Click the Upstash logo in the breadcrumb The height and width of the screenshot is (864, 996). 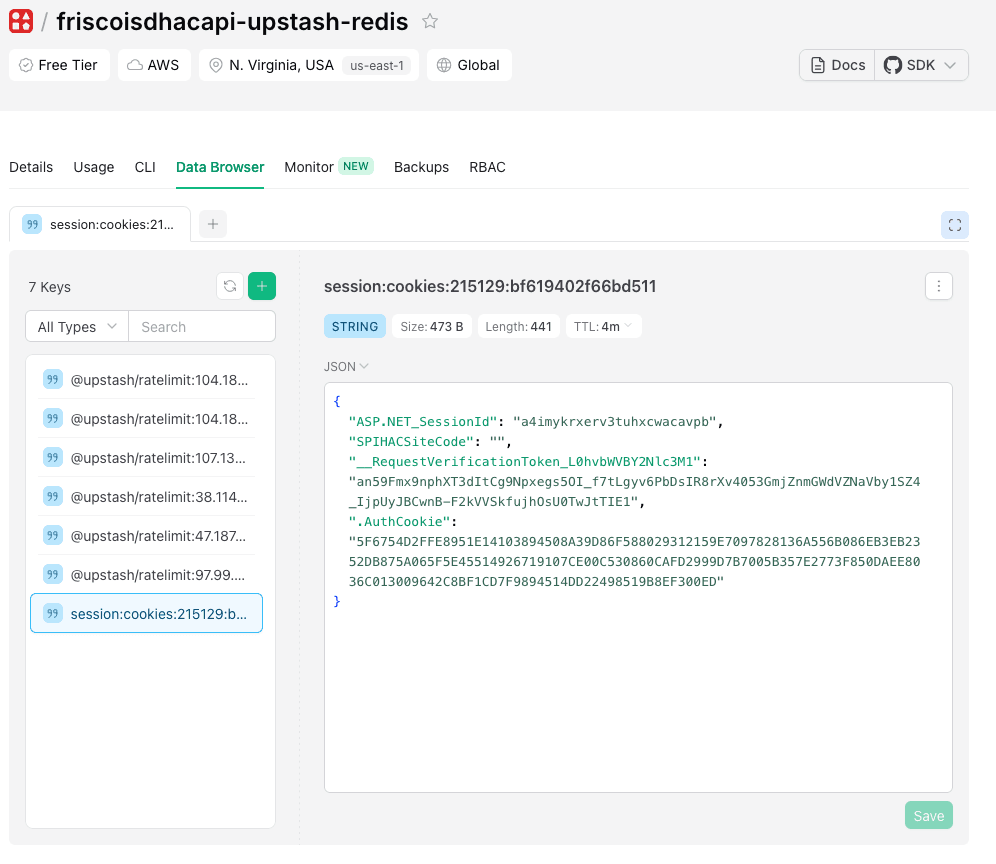tap(20, 21)
